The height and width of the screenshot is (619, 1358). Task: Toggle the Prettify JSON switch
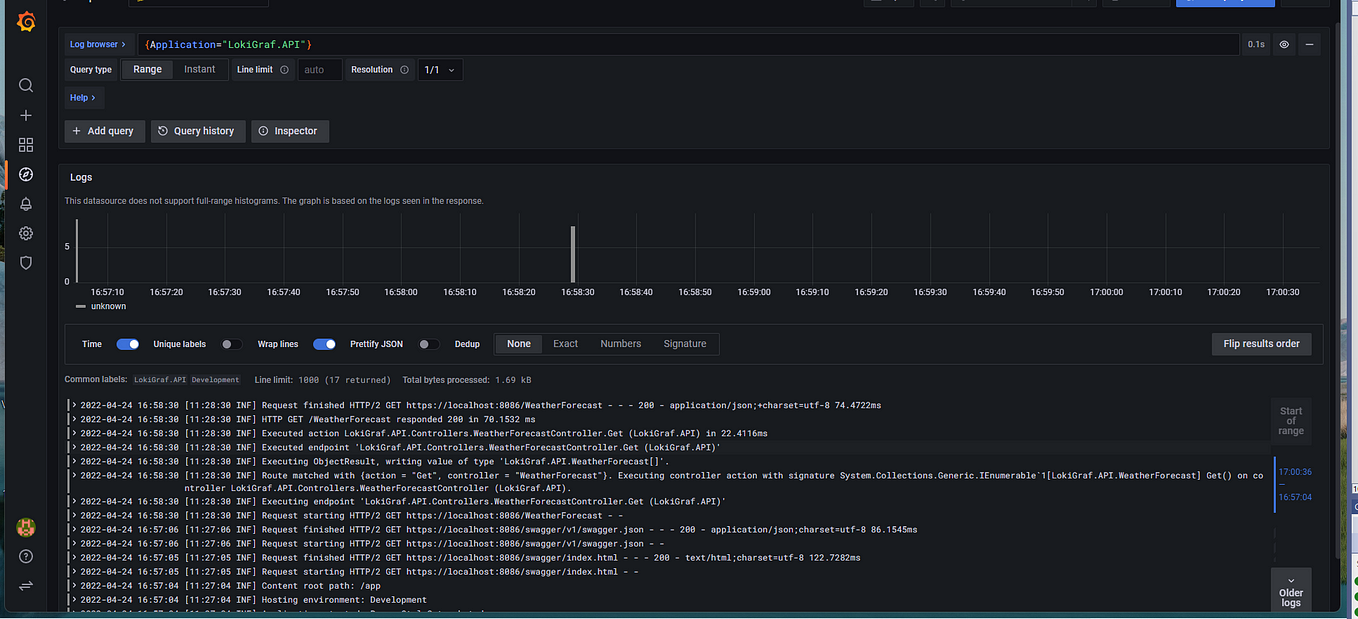[428, 344]
